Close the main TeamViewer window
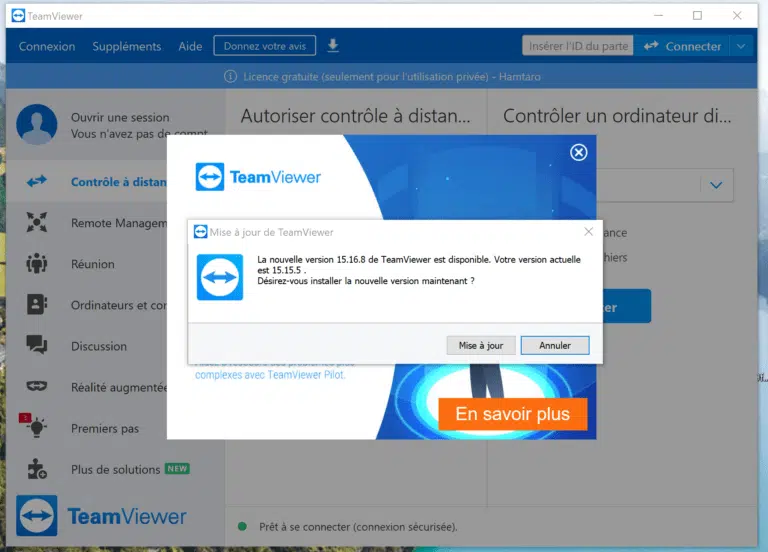 tap(737, 16)
